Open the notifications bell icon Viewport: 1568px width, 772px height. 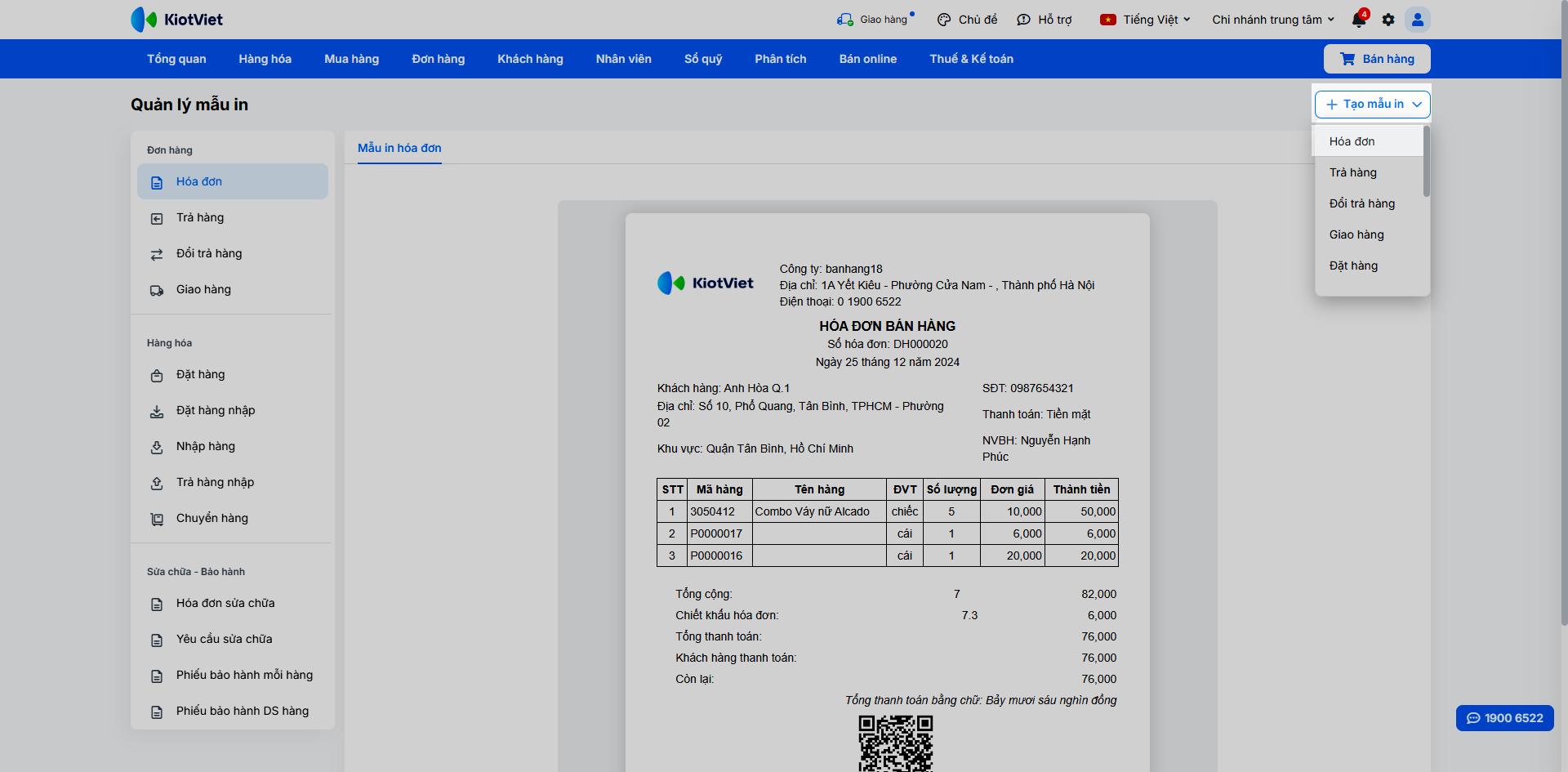(1359, 20)
